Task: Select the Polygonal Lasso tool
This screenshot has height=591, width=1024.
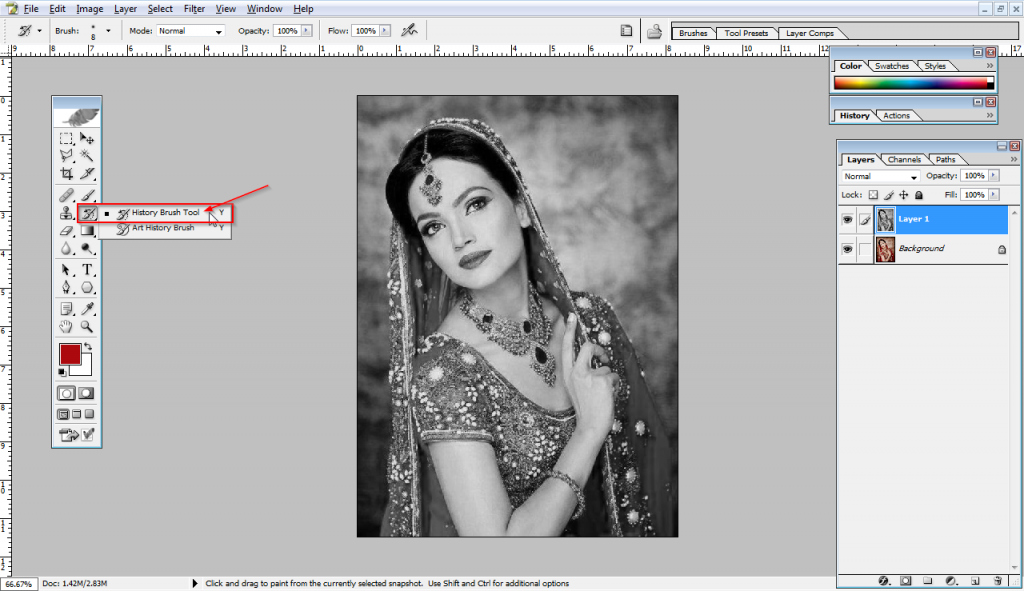Action: point(66,155)
